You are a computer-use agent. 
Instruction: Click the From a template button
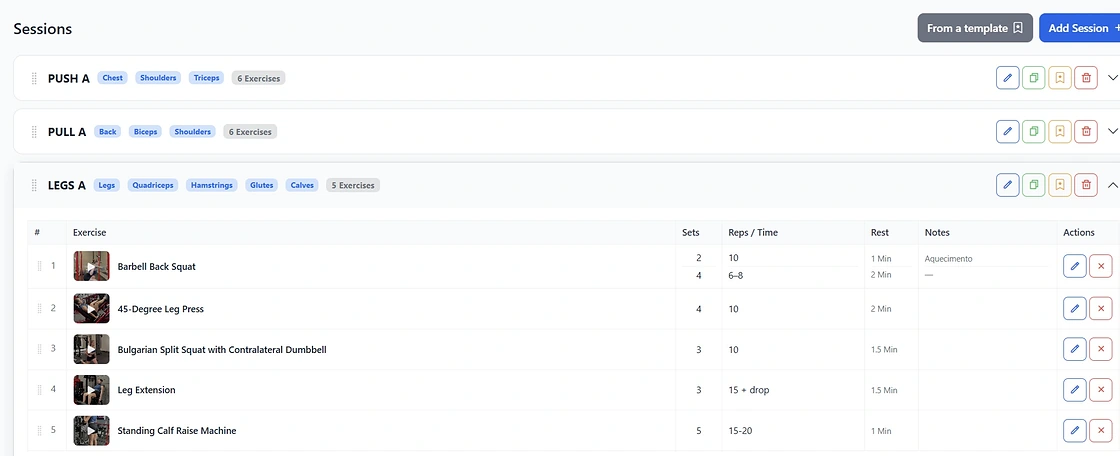tap(975, 29)
